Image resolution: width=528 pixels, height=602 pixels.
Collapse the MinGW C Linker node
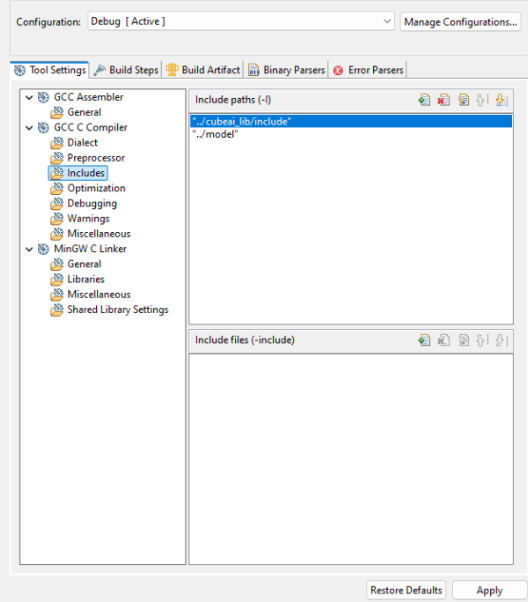pyautogui.click(x=29, y=249)
